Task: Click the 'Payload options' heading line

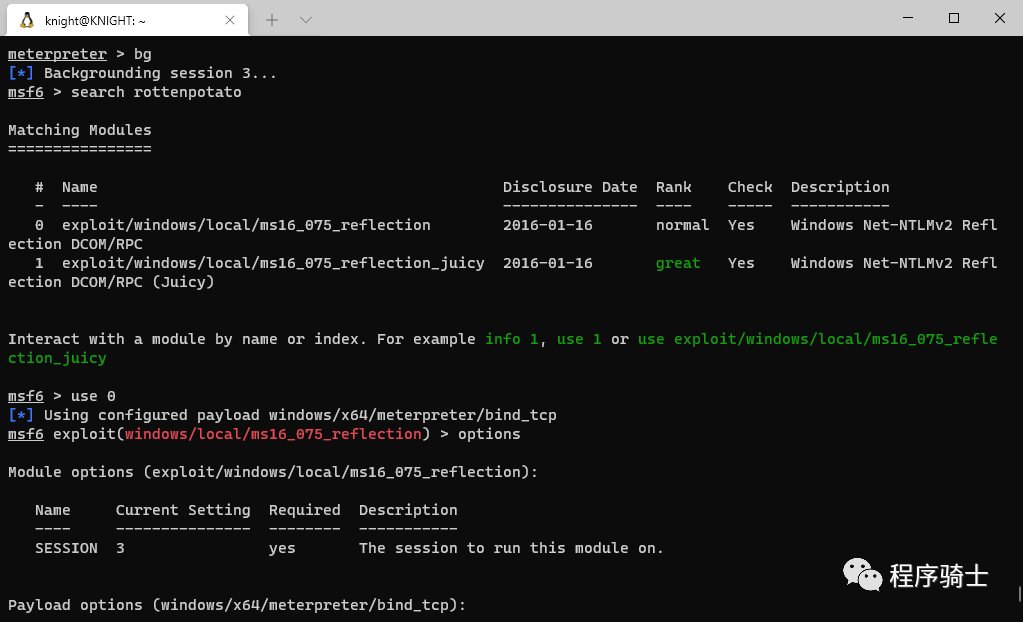Action: click(x=237, y=605)
